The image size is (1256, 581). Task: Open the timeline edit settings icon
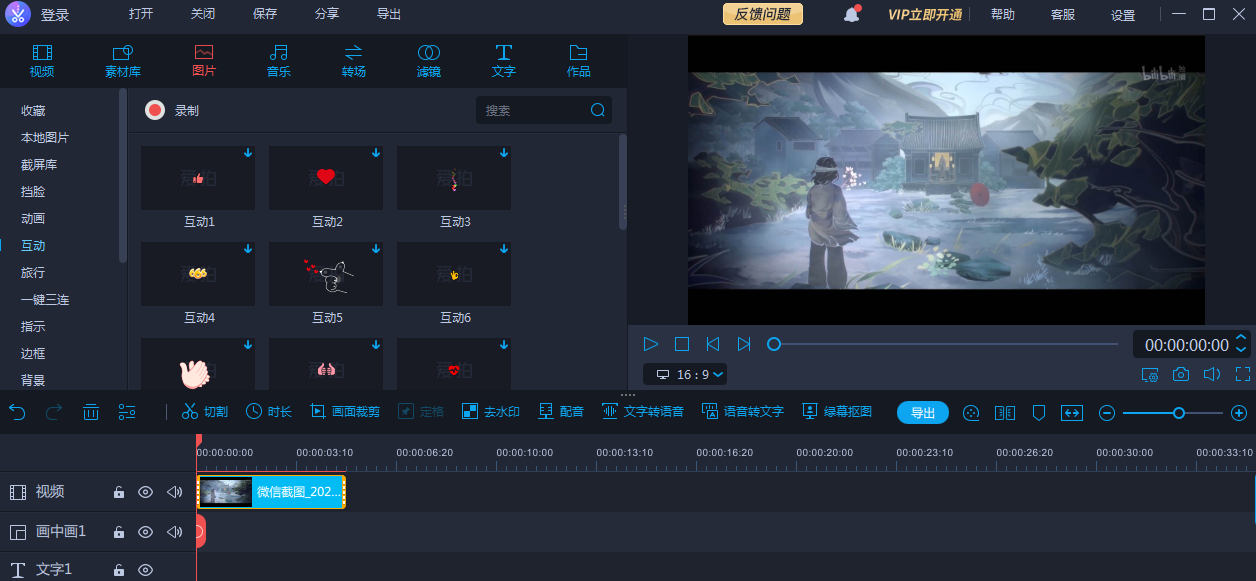point(127,412)
